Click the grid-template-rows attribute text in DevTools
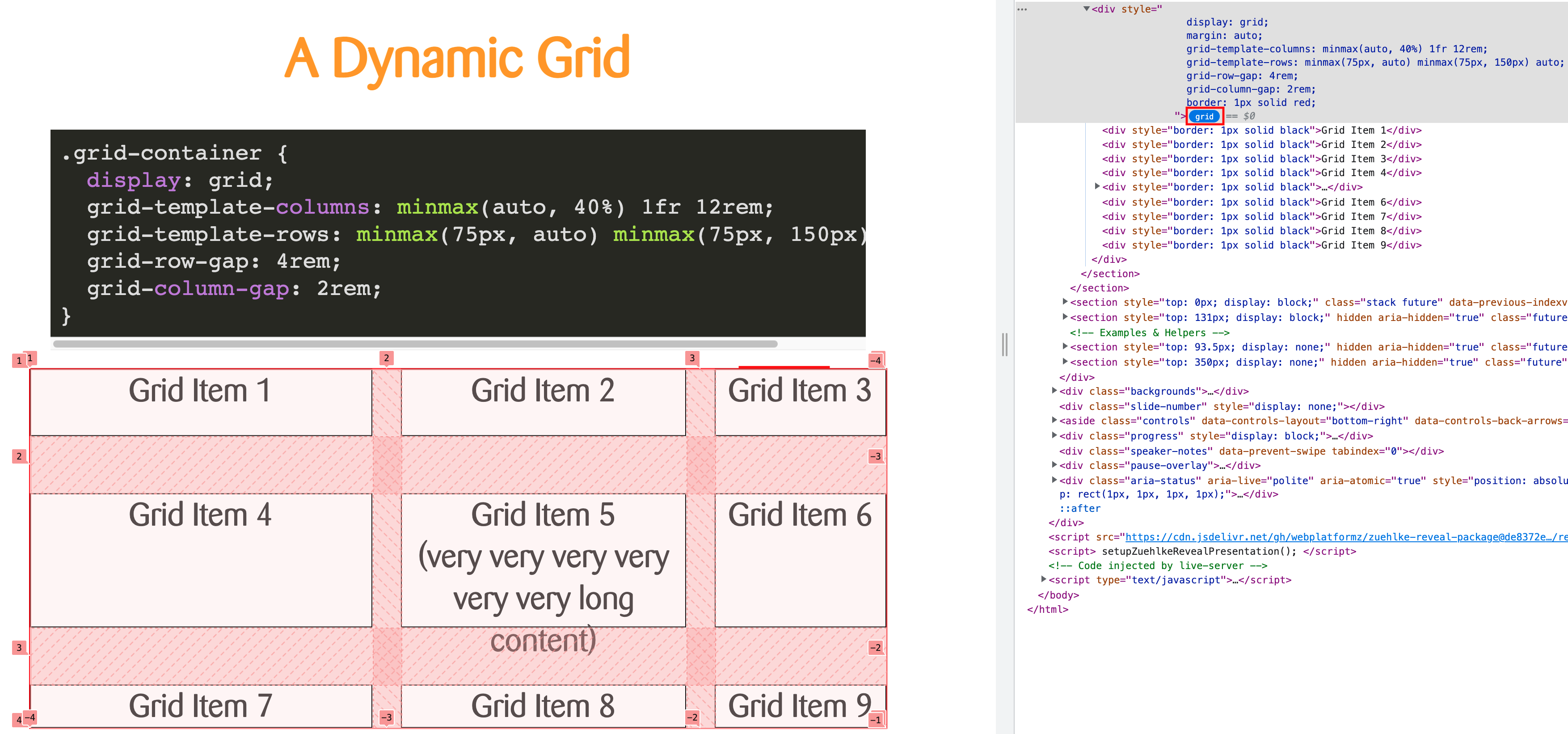The image size is (1568, 734). [1374, 62]
